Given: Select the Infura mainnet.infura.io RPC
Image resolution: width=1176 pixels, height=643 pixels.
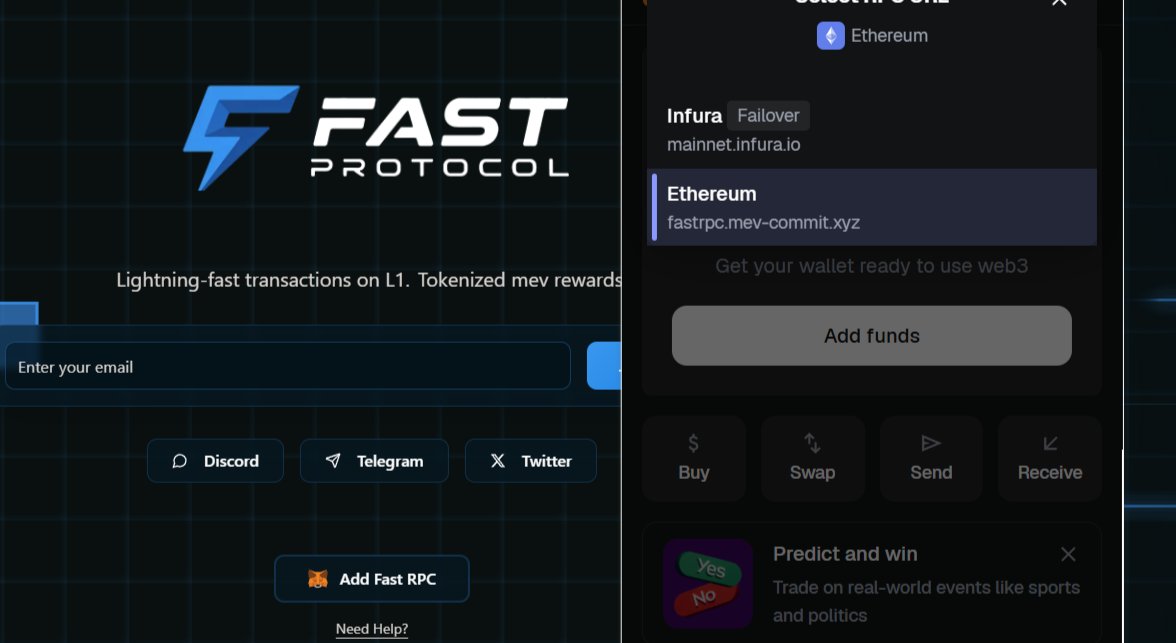Looking at the screenshot, I should [872, 129].
